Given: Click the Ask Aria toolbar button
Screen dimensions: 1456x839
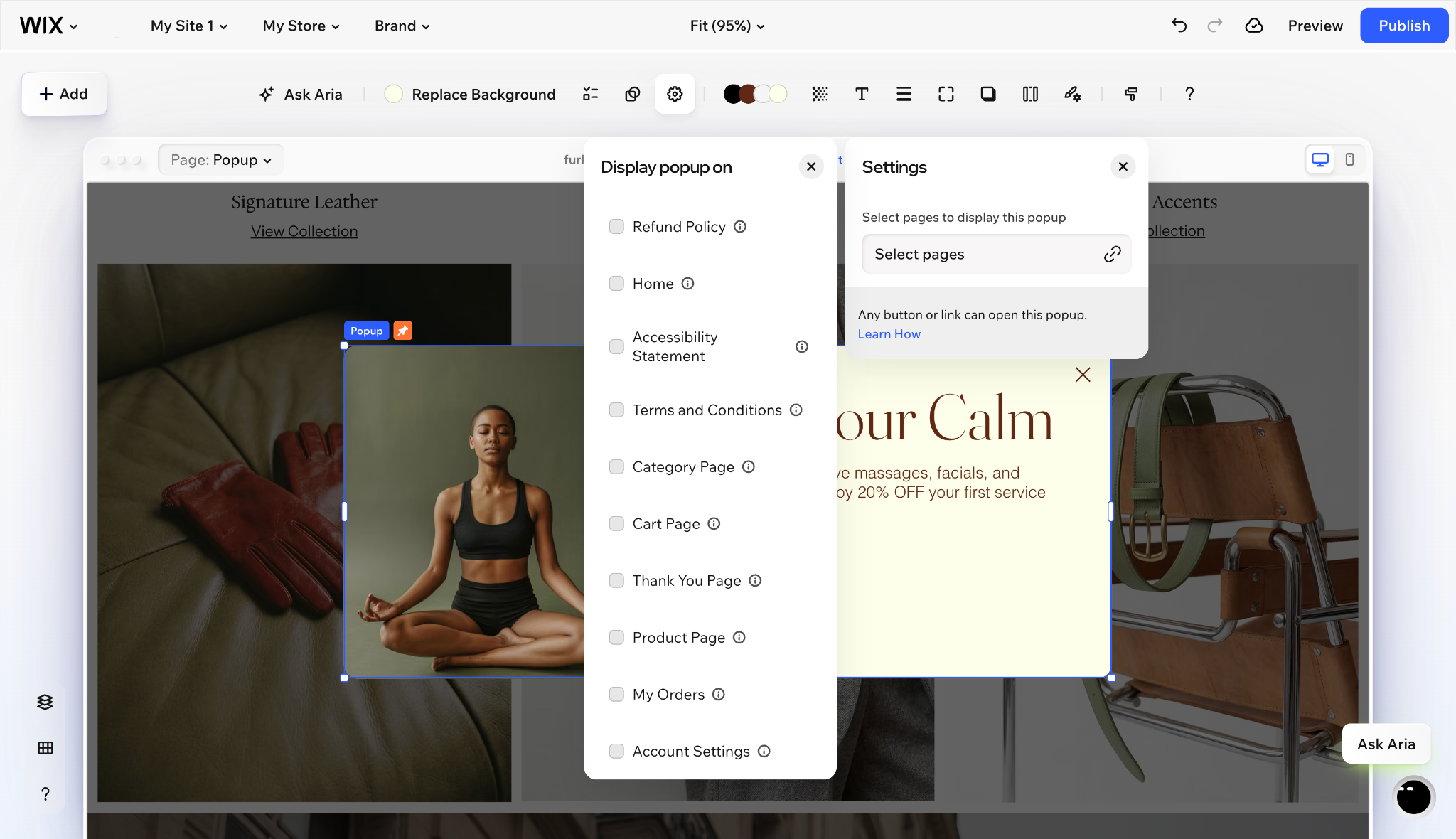Looking at the screenshot, I should 301,94.
